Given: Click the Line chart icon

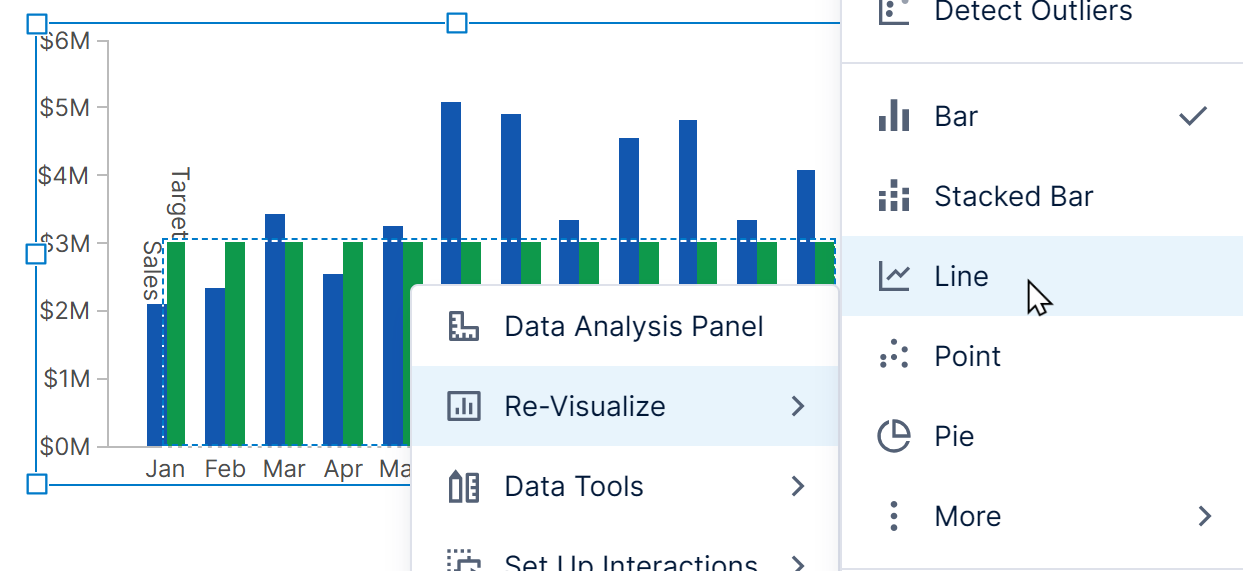Looking at the screenshot, I should tap(893, 276).
